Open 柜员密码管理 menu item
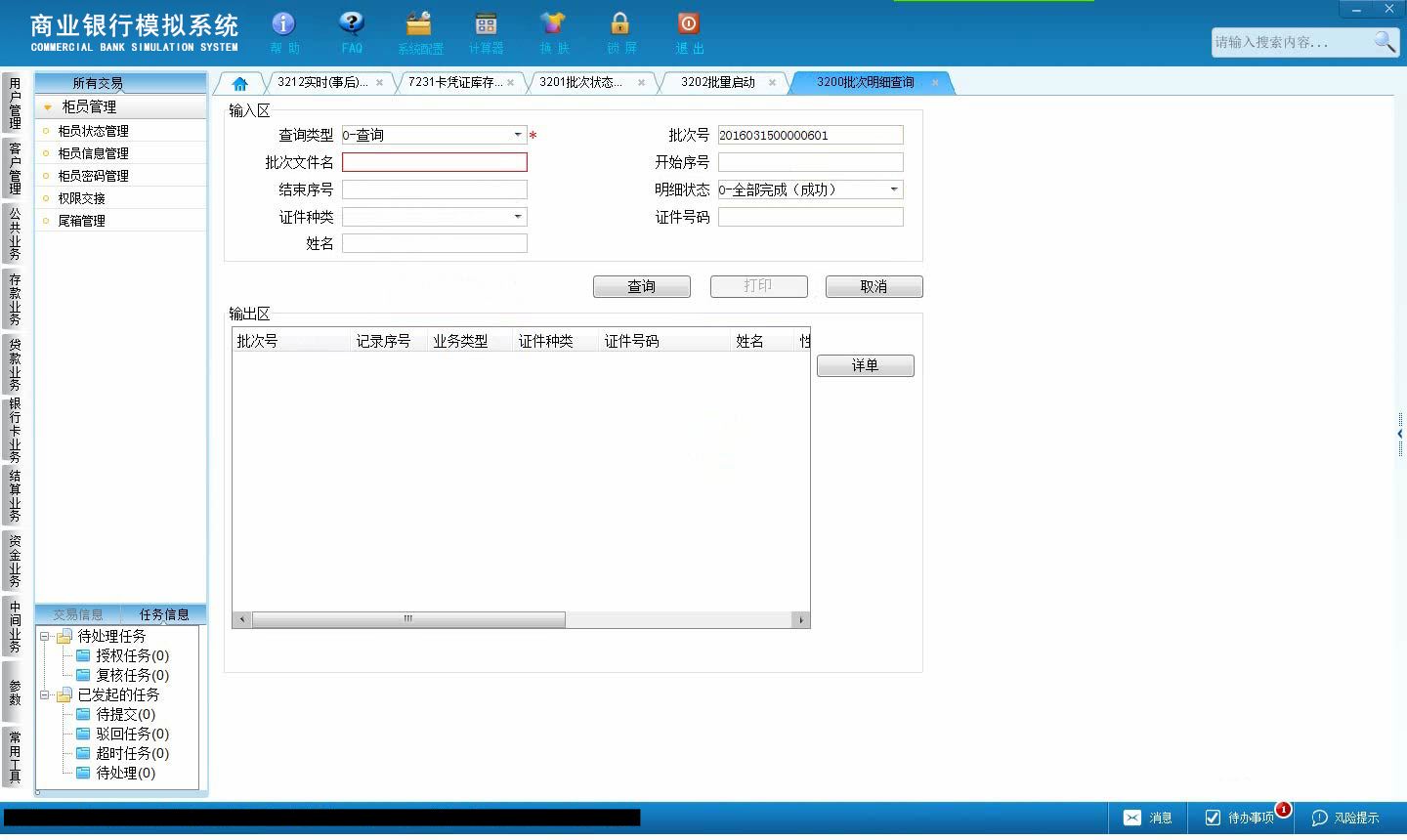 (121, 176)
